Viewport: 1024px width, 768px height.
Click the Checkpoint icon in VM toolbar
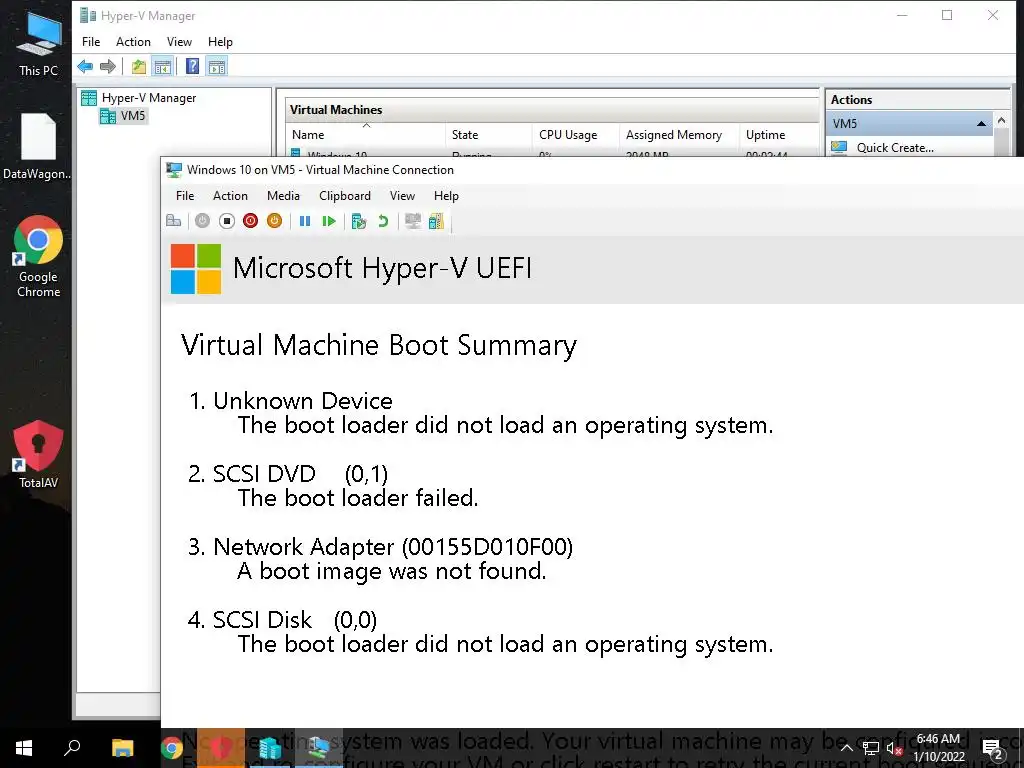tap(359, 221)
